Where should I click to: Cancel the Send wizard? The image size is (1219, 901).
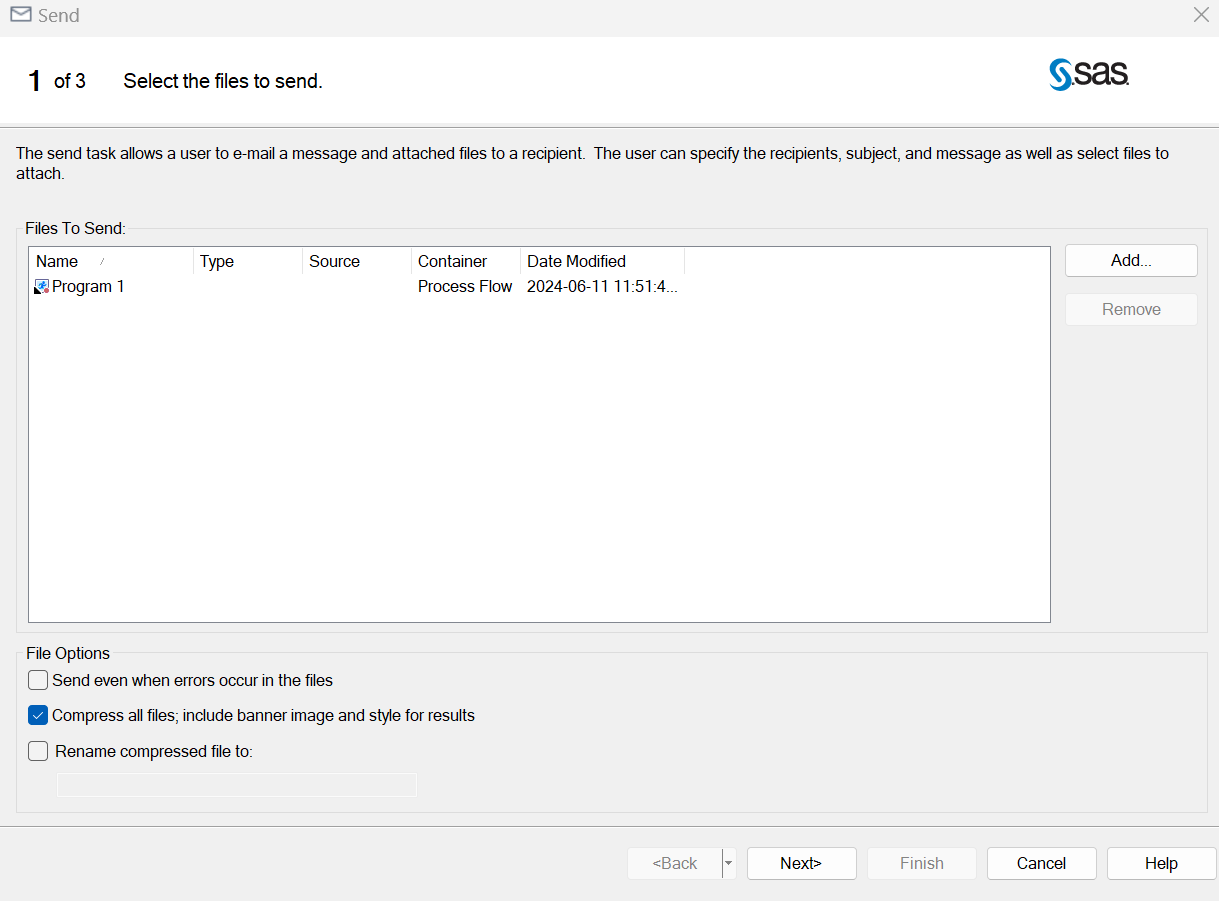pos(1041,864)
